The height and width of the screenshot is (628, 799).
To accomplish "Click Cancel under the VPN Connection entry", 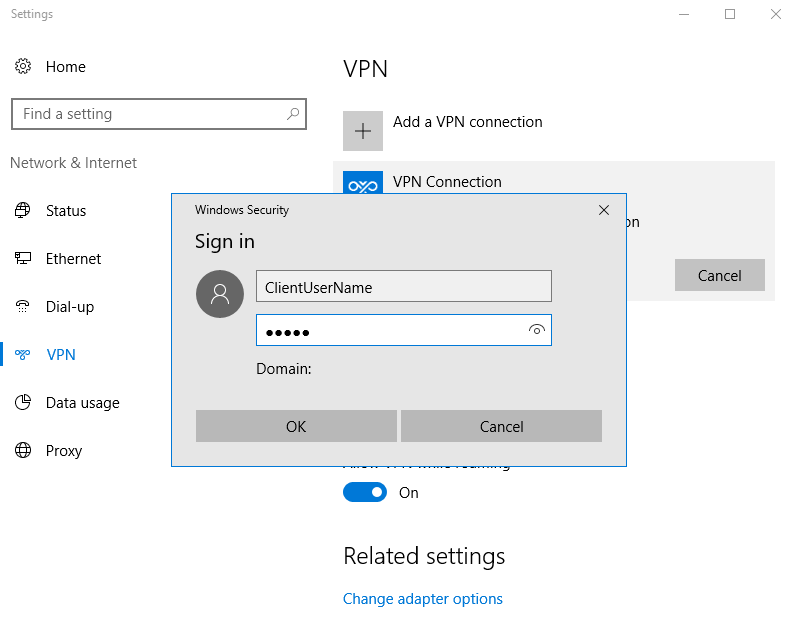I will 719,275.
